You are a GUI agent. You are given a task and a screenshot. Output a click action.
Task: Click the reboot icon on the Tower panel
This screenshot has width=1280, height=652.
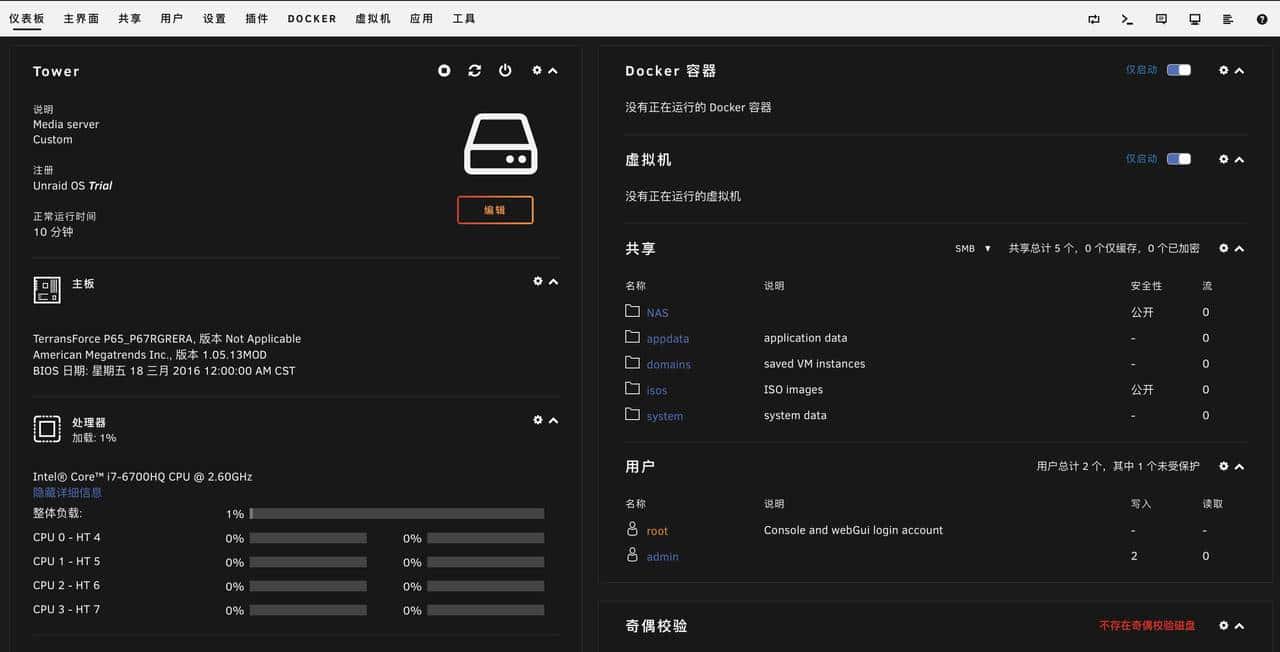[x=474, y=70]
